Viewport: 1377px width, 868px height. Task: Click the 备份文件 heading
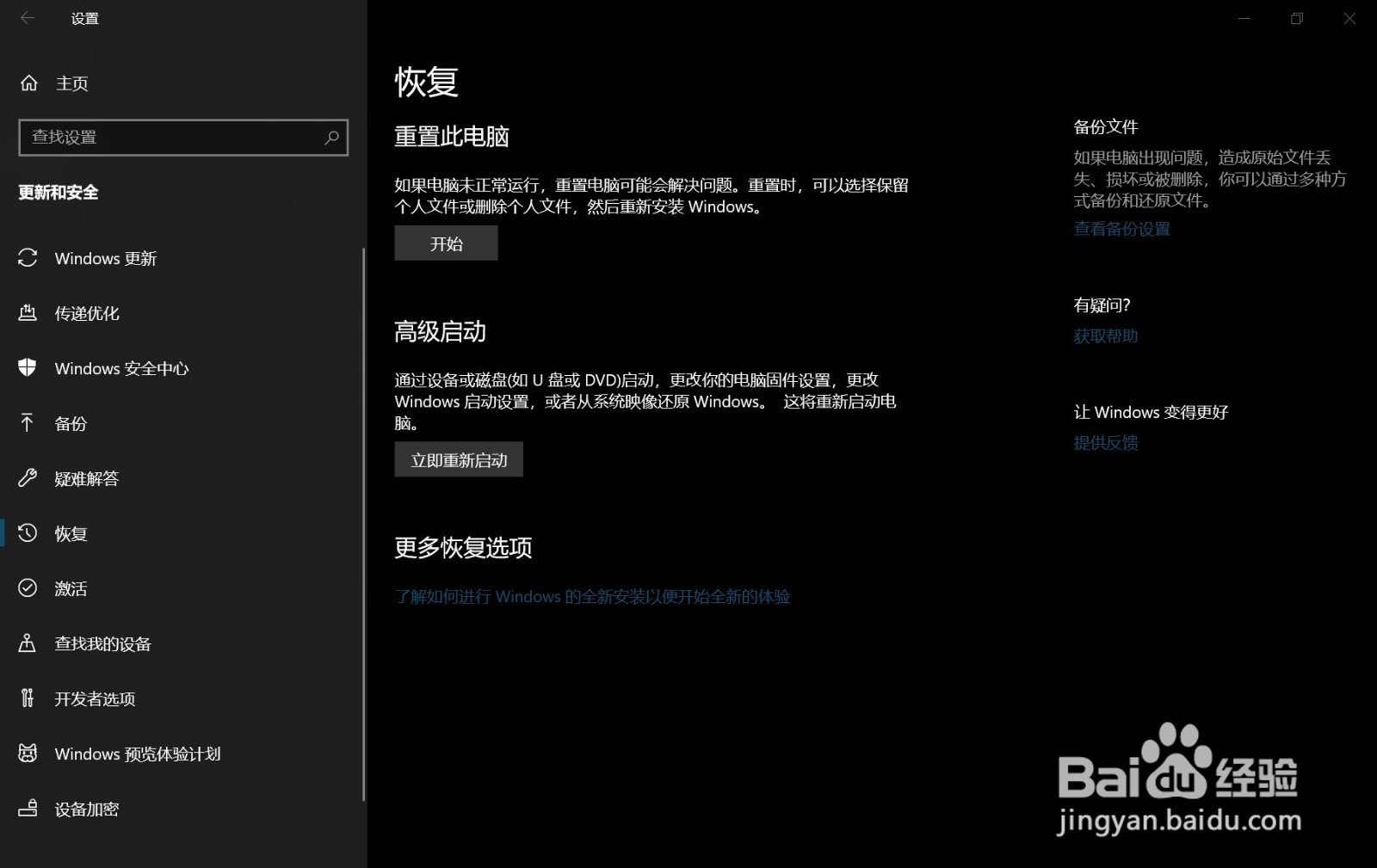1106,127
